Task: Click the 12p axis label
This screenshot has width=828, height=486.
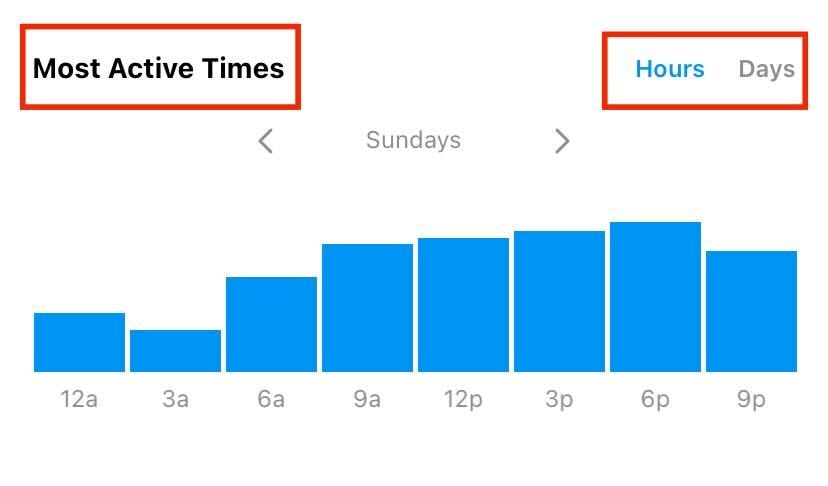Action: (x=463, y=400)
